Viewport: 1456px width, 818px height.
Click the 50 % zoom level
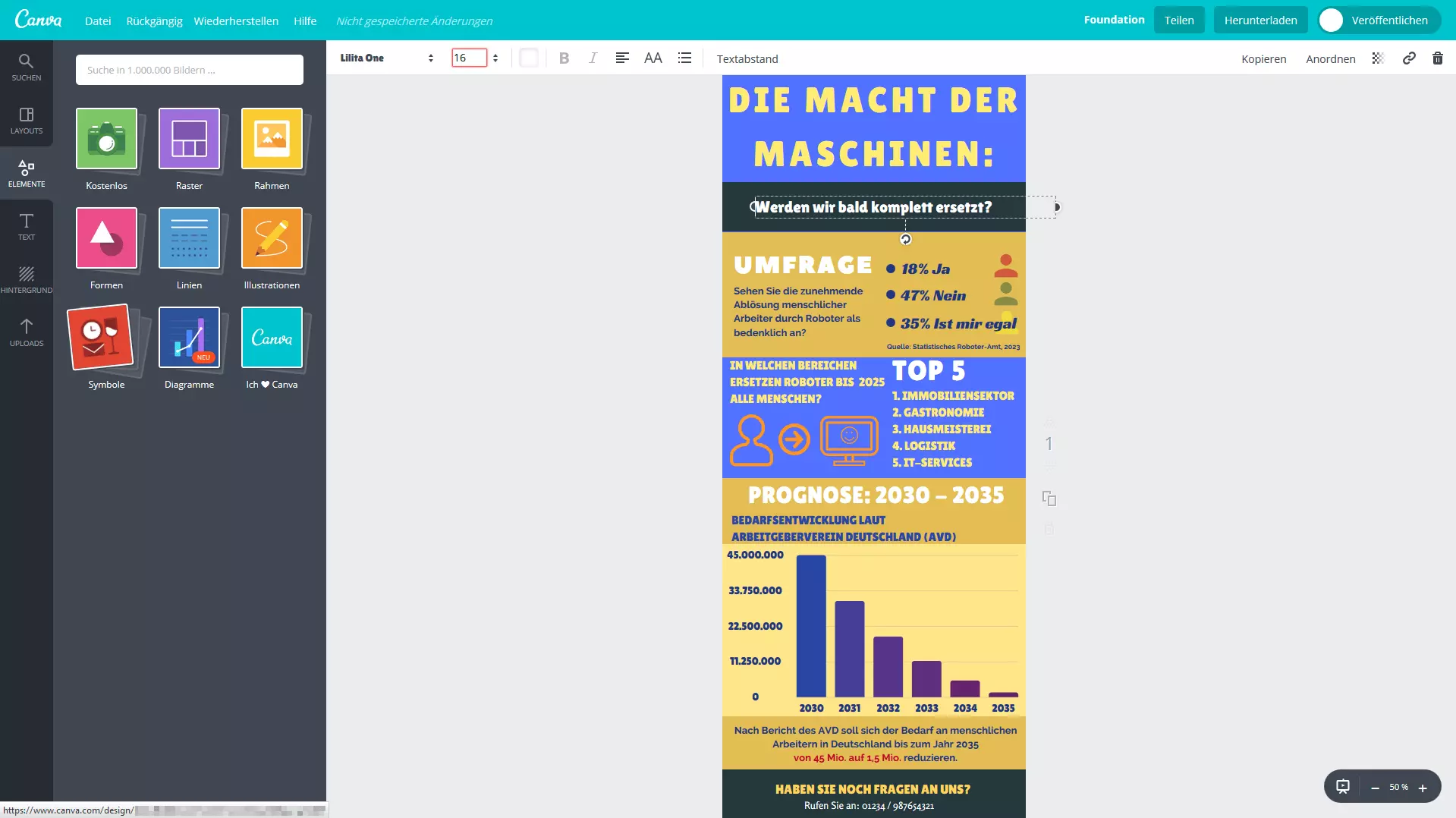pos(1398,787)
